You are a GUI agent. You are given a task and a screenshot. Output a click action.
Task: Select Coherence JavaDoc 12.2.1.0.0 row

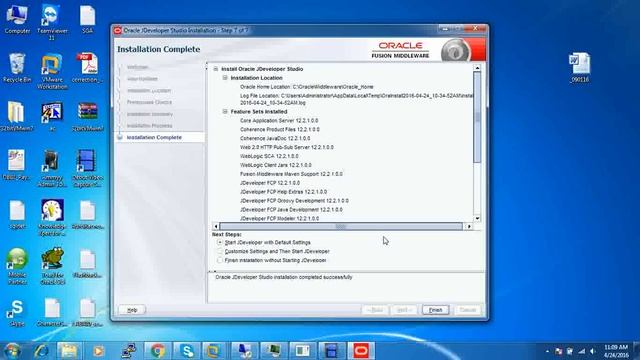275,138
